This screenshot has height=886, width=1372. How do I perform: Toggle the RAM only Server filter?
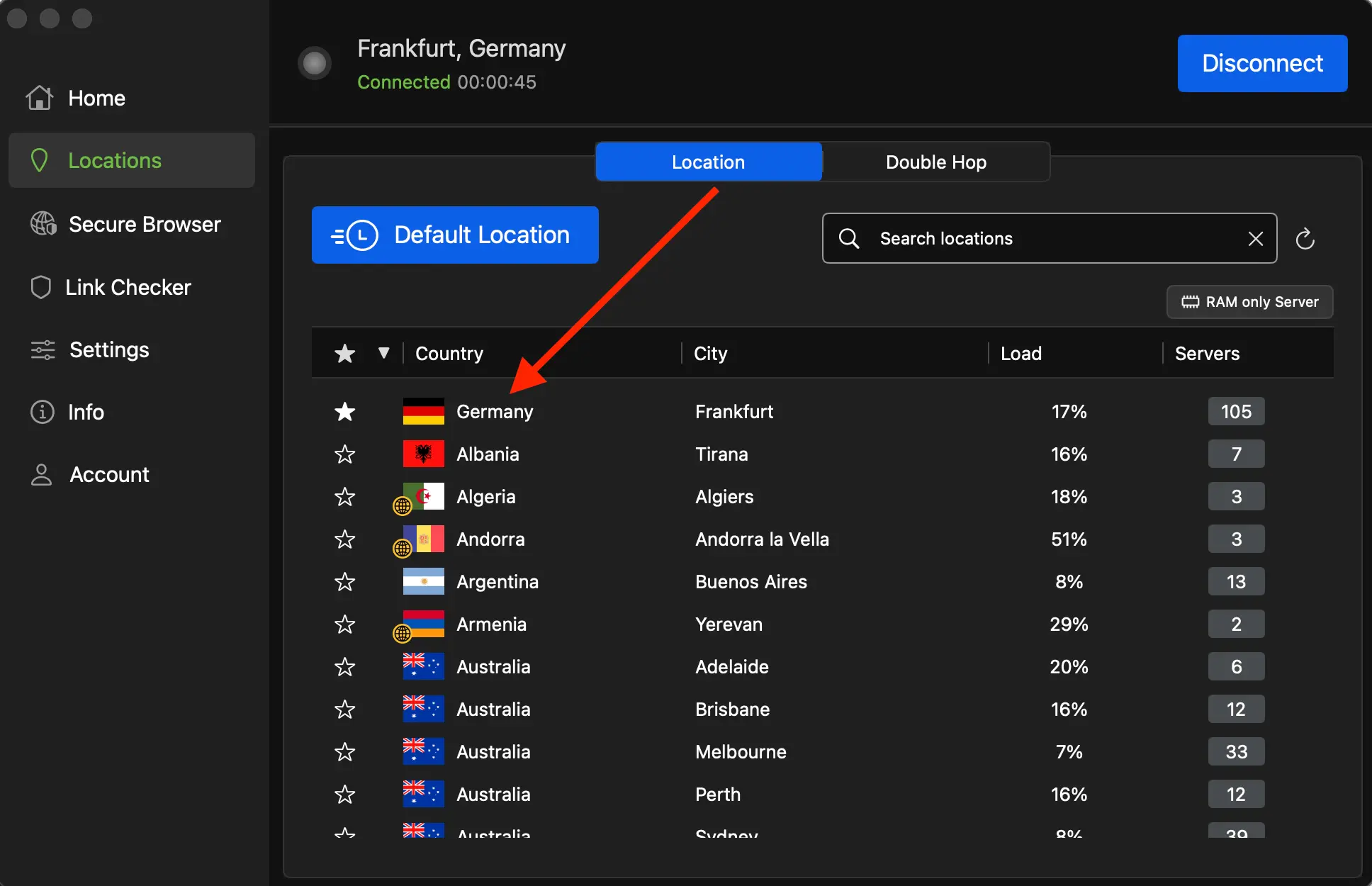pos(1249,302)
